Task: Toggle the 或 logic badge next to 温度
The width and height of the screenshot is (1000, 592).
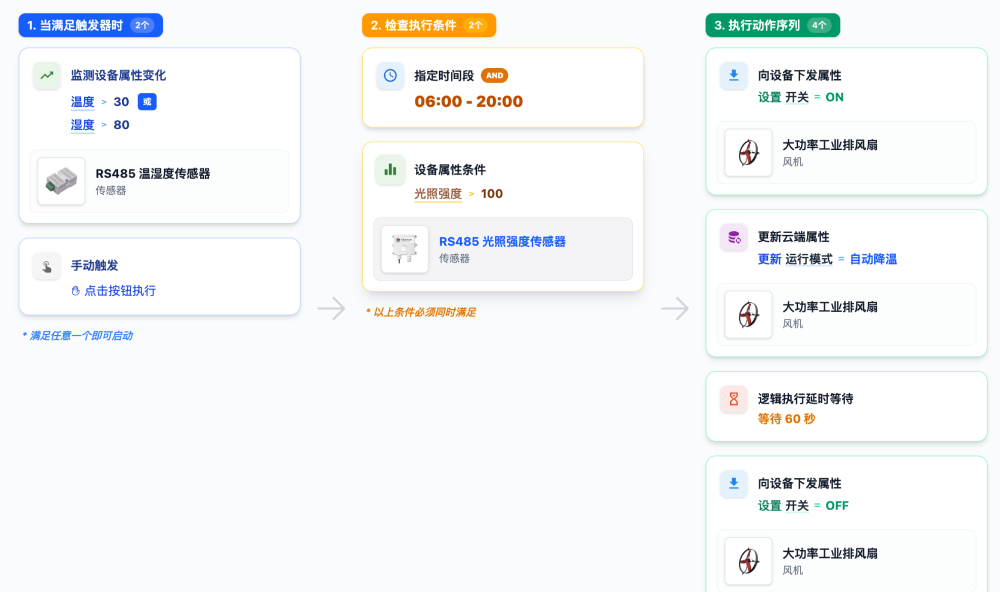Action: pos(147,102)
